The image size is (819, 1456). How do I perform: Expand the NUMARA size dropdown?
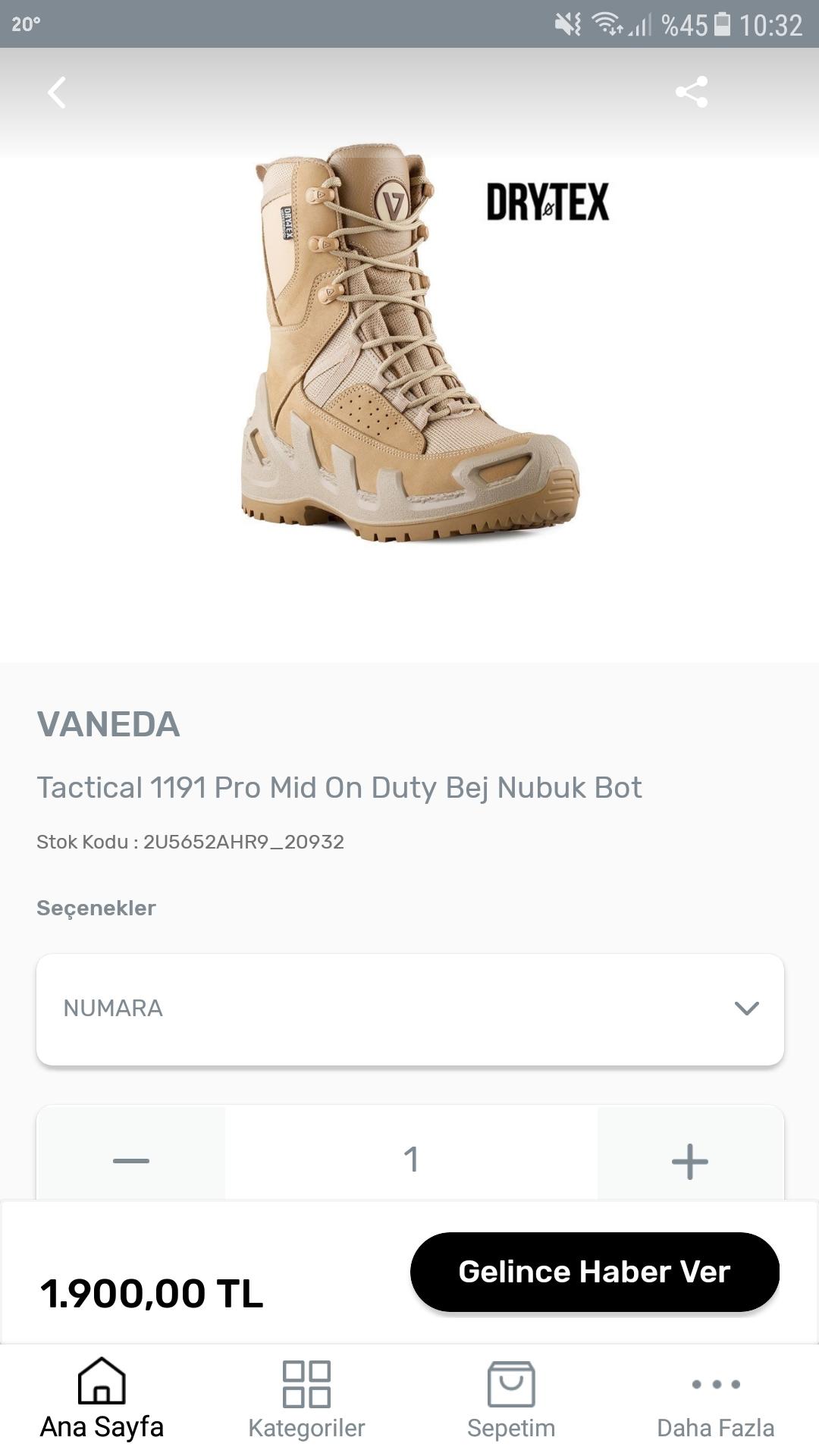(410, 1009)
